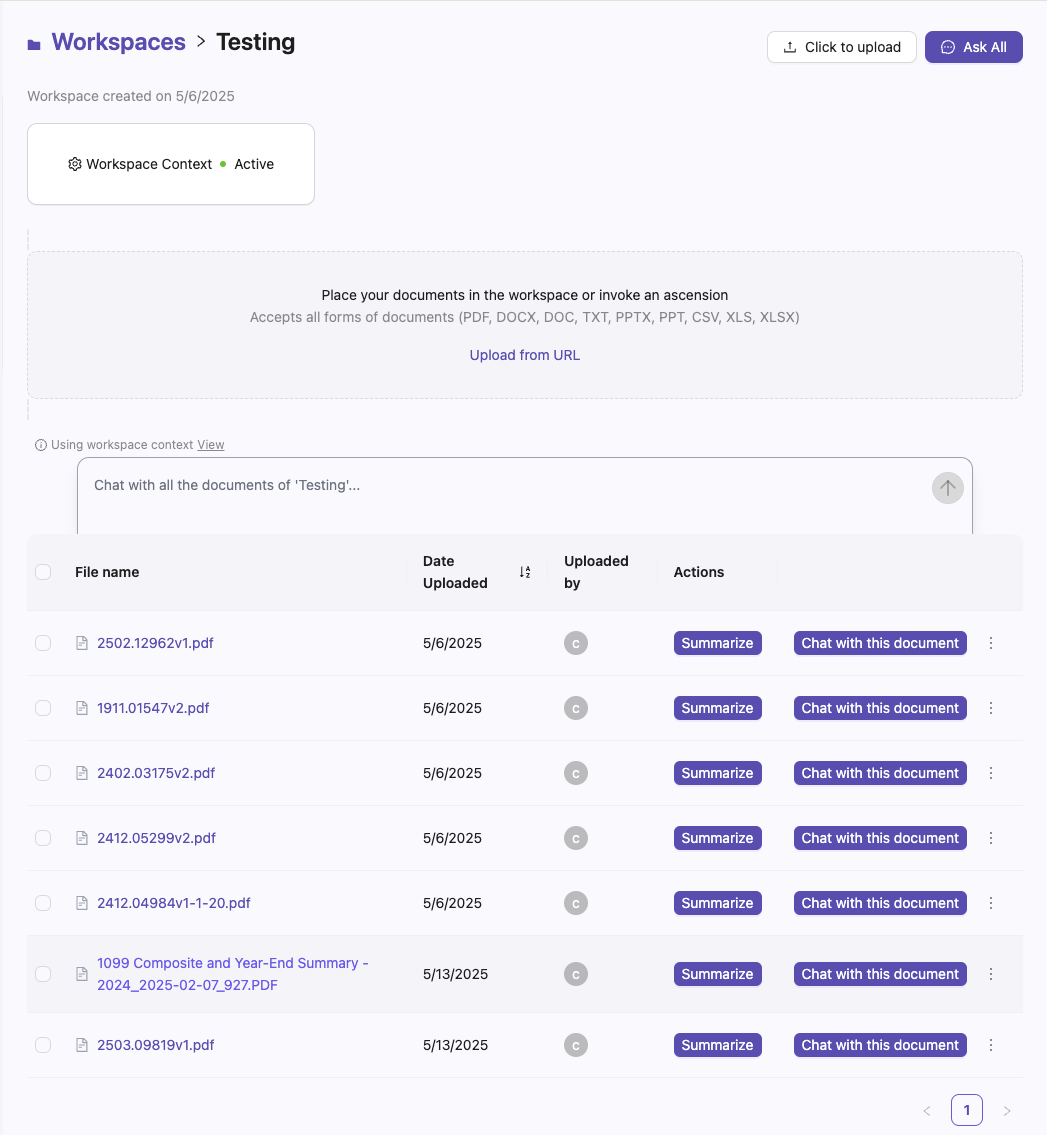Summarize the 2502.12962v1.pdf document
1047x1135 pixels.
[x=717, y=643]
